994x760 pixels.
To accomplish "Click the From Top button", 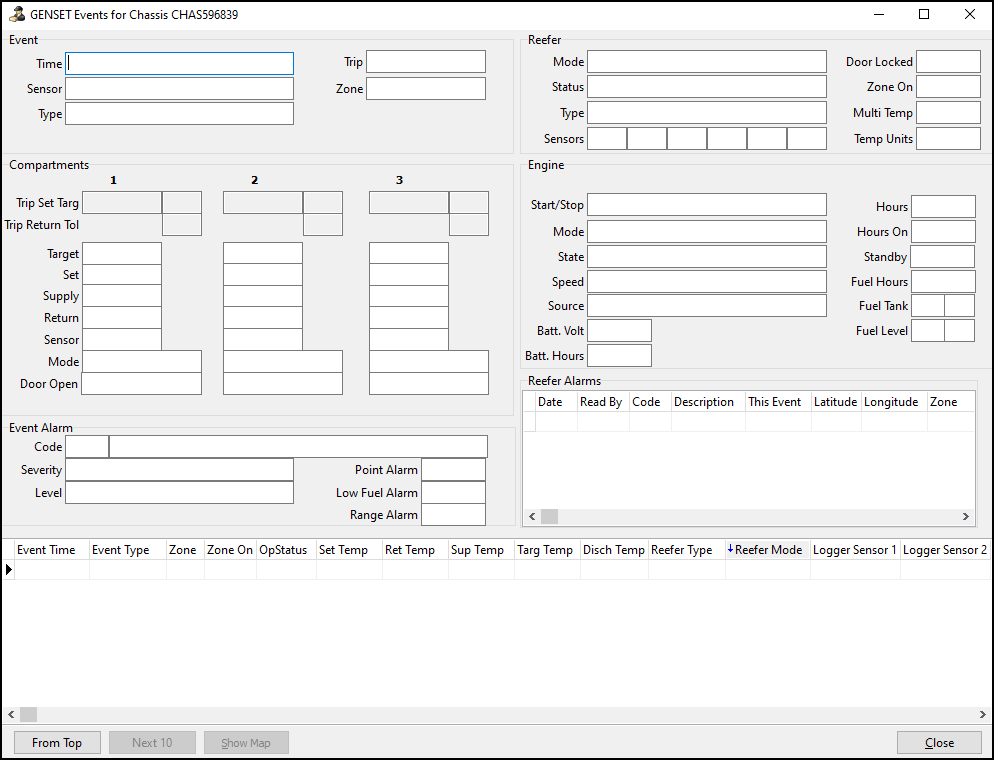I will pyautogui.click(x=56, y=742).
